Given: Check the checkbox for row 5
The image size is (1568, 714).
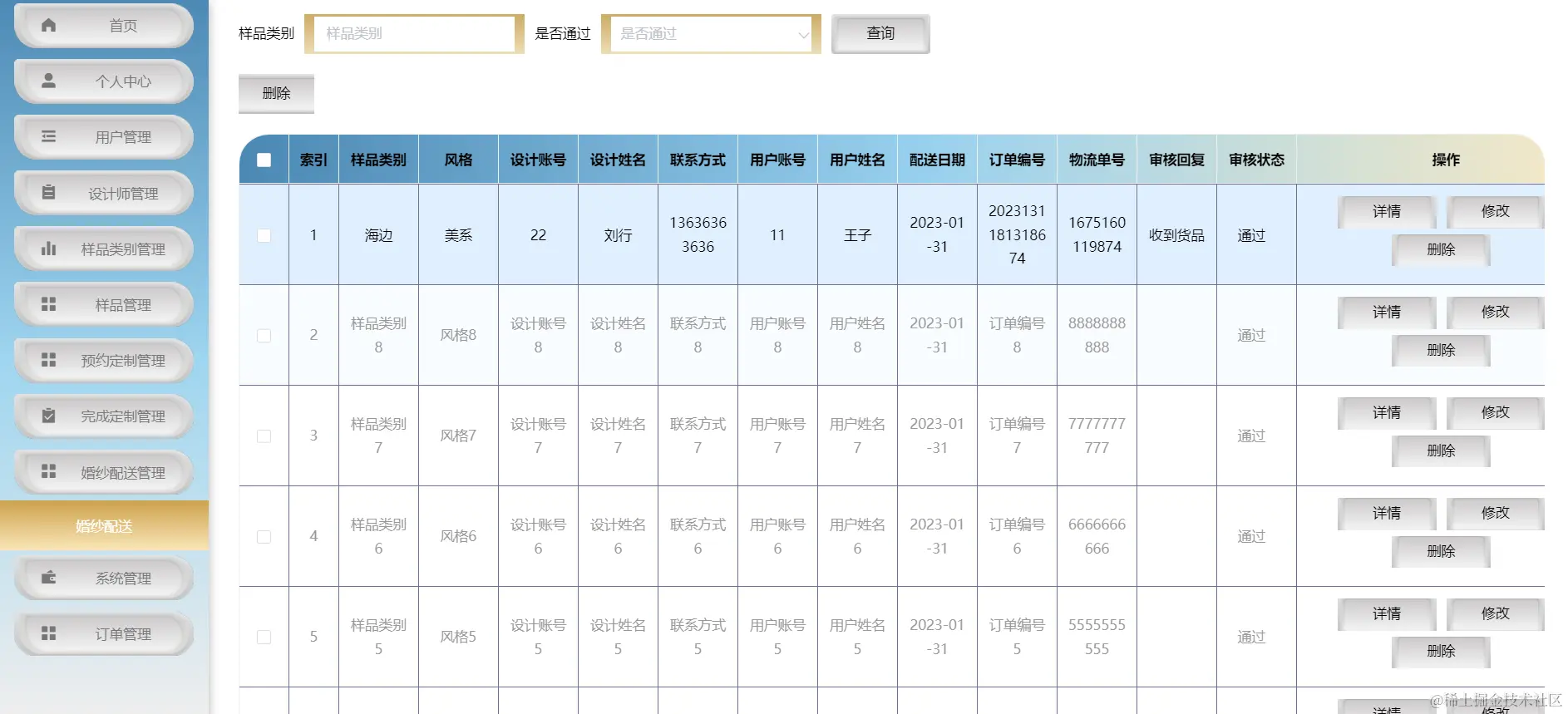Looking at the screenshot, I should 264,638.
